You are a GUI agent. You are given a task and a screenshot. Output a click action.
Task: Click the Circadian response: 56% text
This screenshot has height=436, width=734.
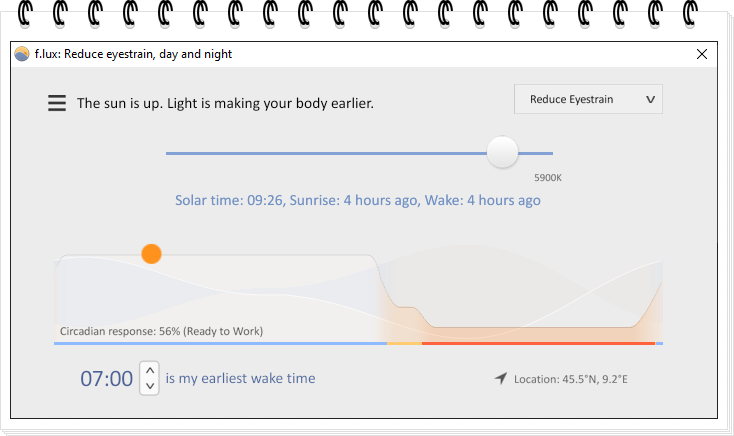click(x=161, y=331)
